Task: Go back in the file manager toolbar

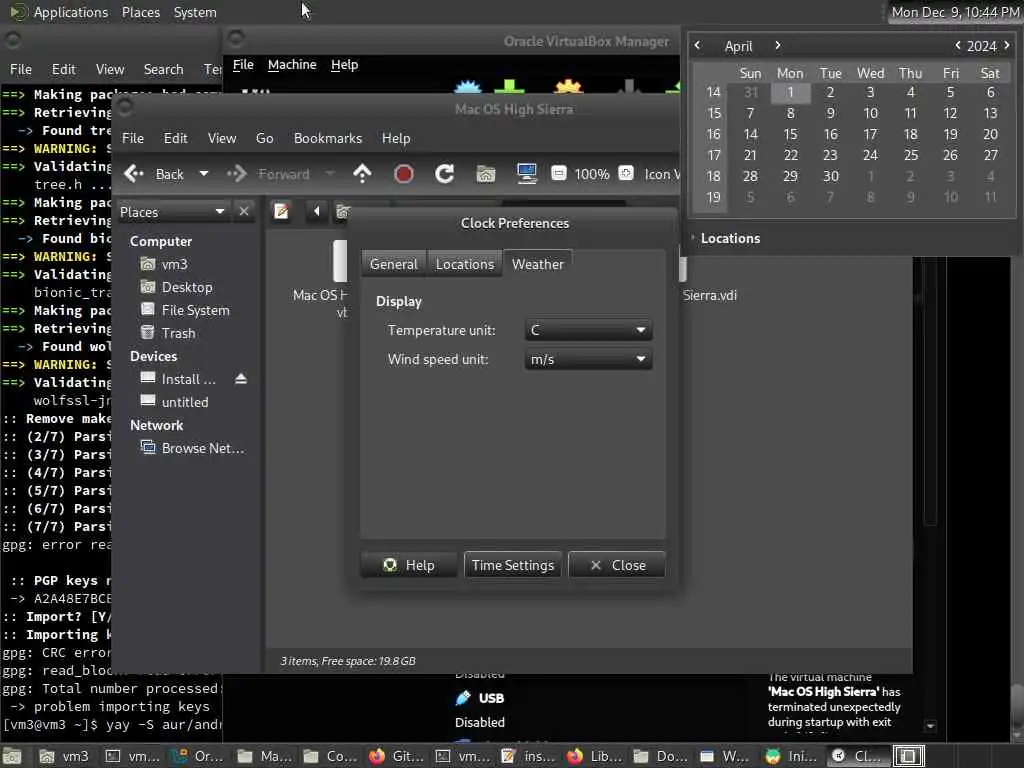Action: point(154,174)
